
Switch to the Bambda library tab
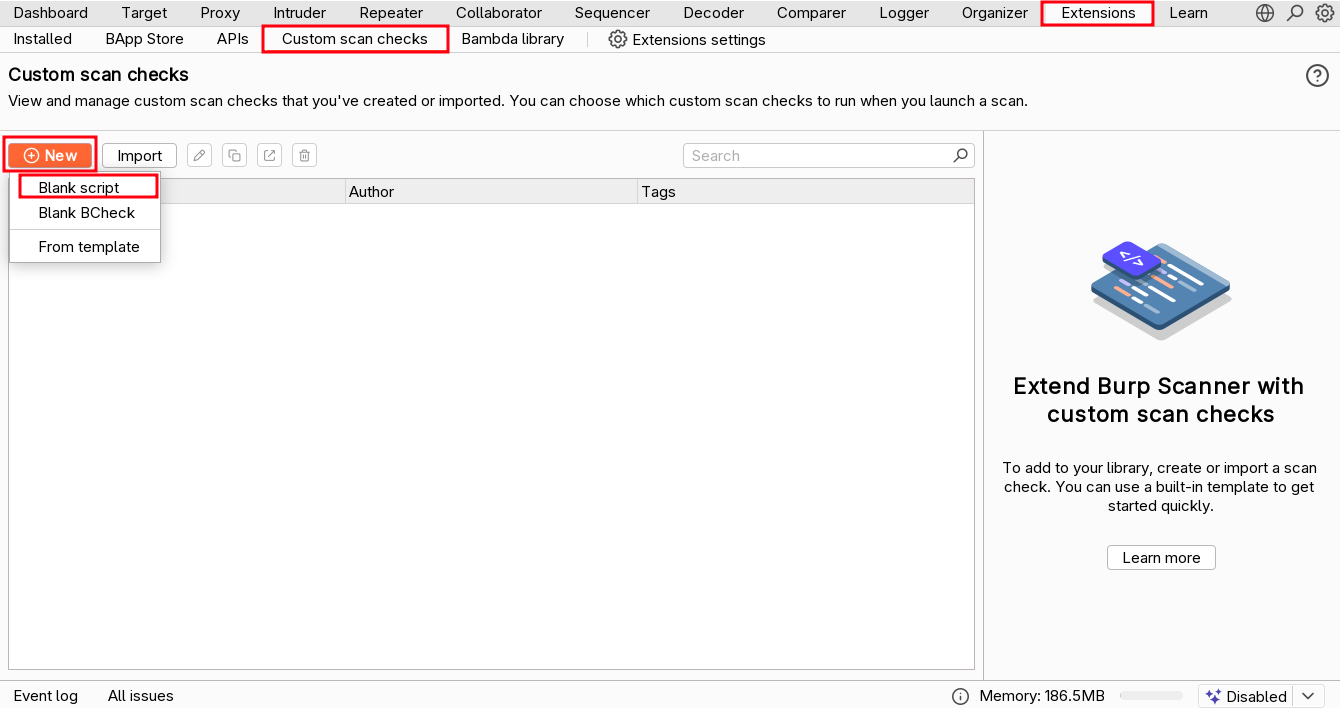512,39
